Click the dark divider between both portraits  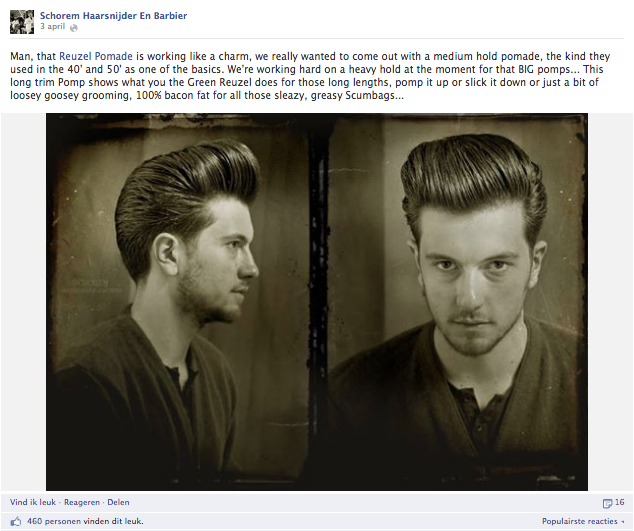click(319, 301)
